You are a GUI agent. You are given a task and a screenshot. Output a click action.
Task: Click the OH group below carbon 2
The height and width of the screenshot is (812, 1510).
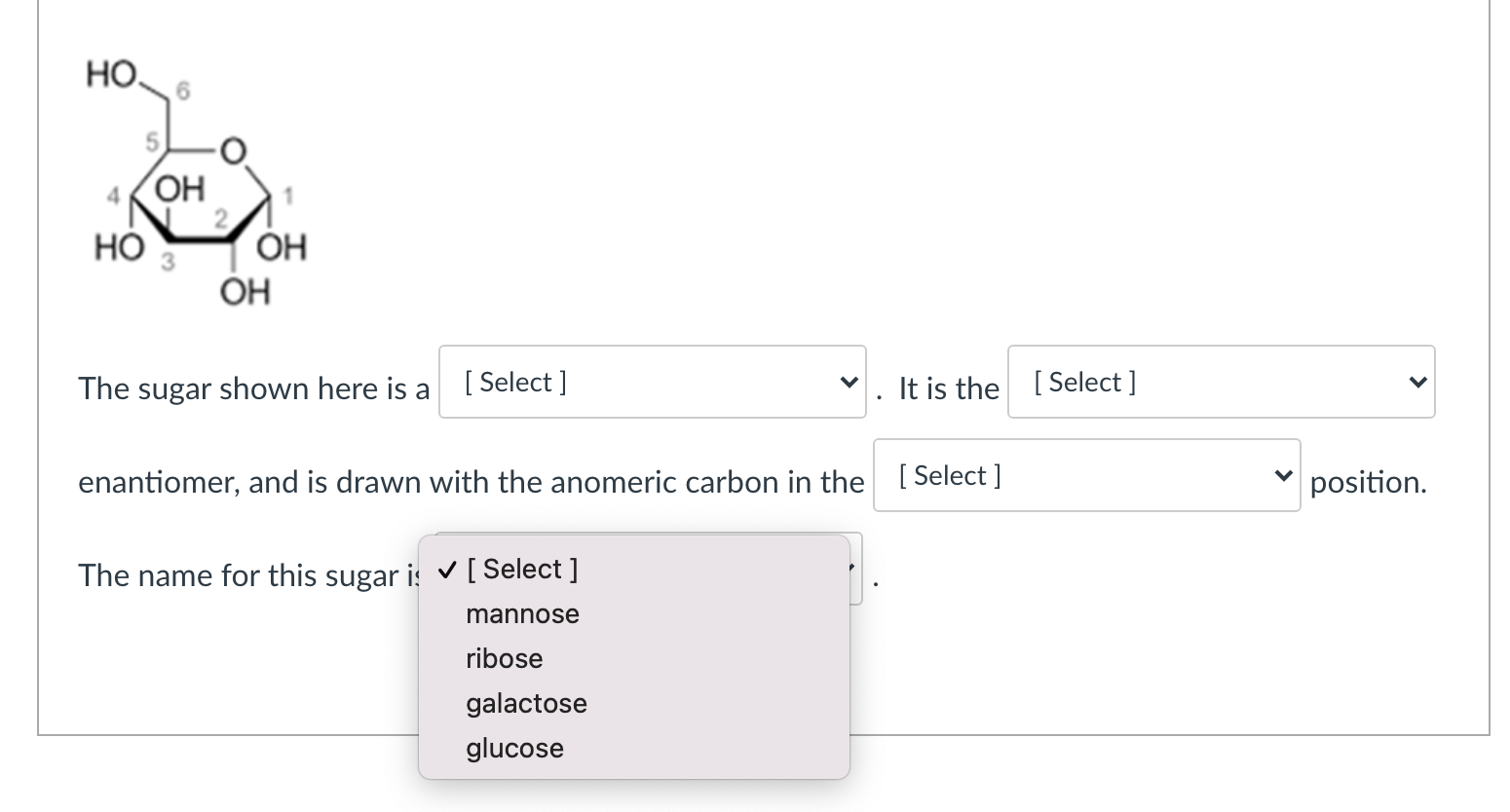pos(245,291)
